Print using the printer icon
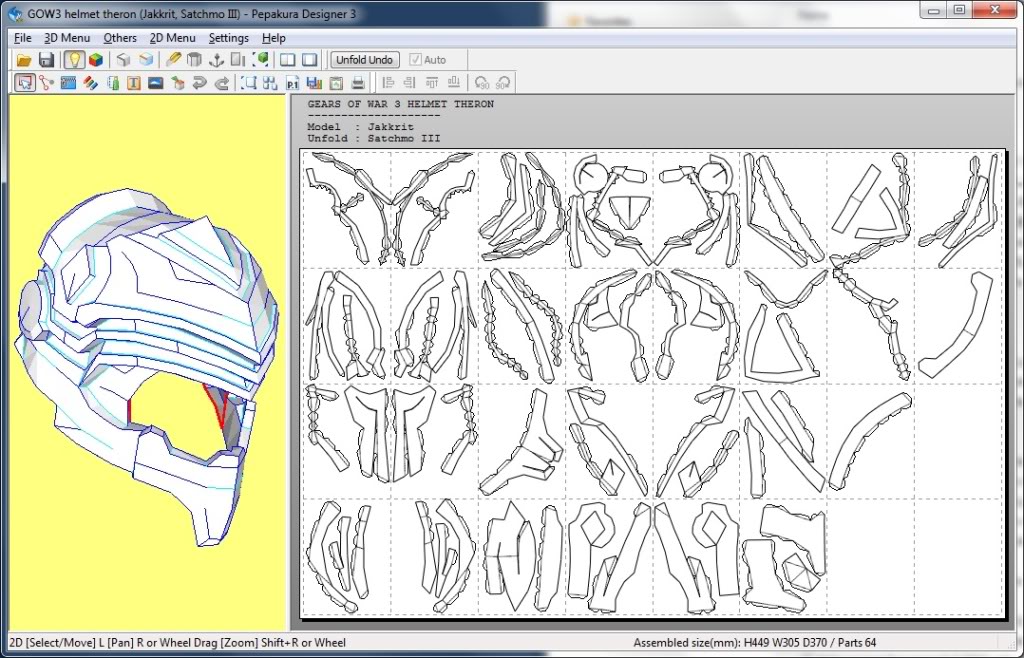Viewport: 1024px width, 658px height. tap(358, 83)
